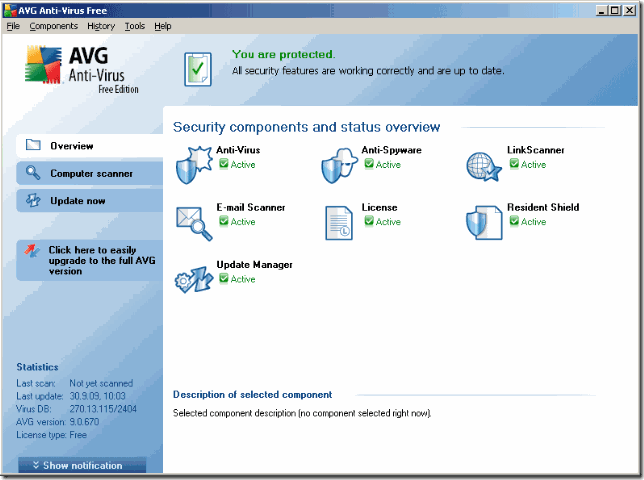The height and width of the screenshot is (480, 644).
Task: Select the Anti-Virus label
Action: pos(238,150)
